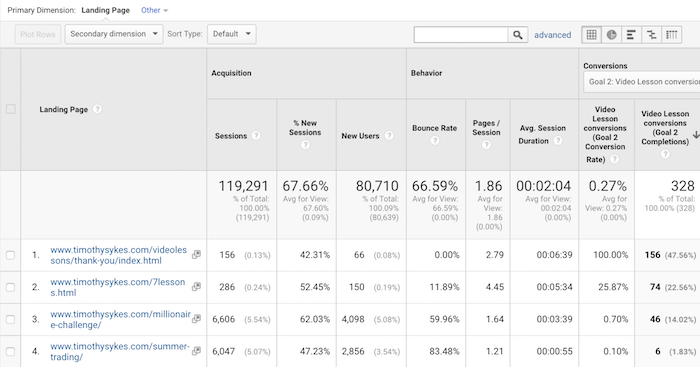
Task: Select the comparison view icon
Action: point(651,34)
